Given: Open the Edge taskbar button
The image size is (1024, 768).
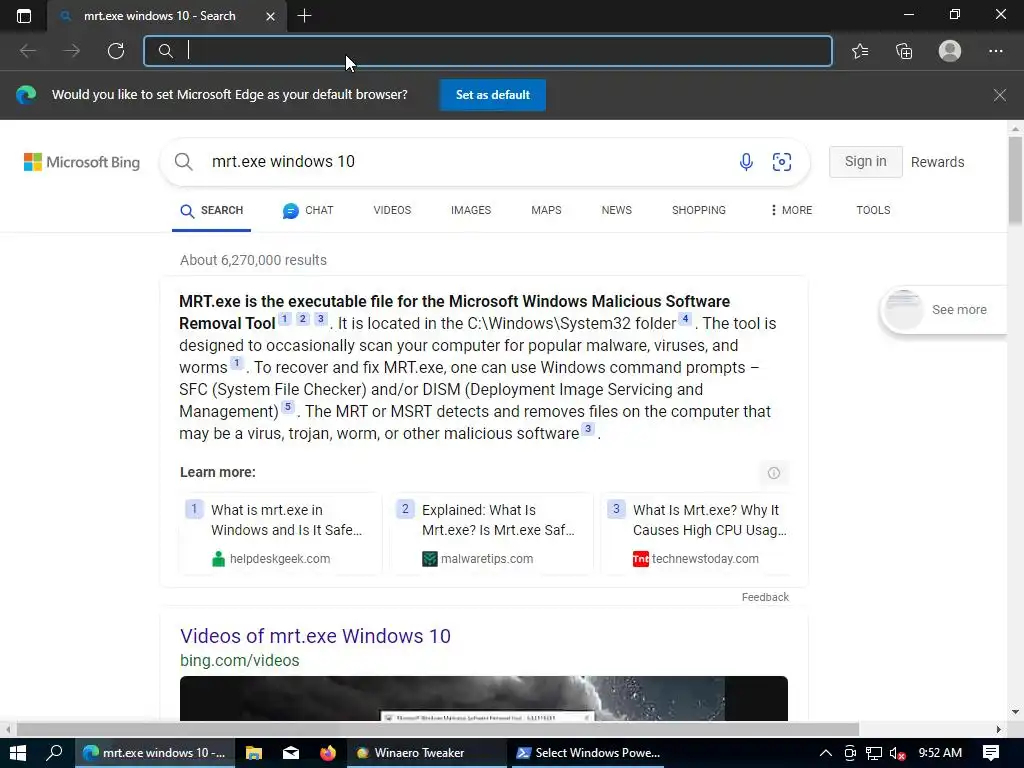Looking at the screenshot, I should [x=154, y=753].
